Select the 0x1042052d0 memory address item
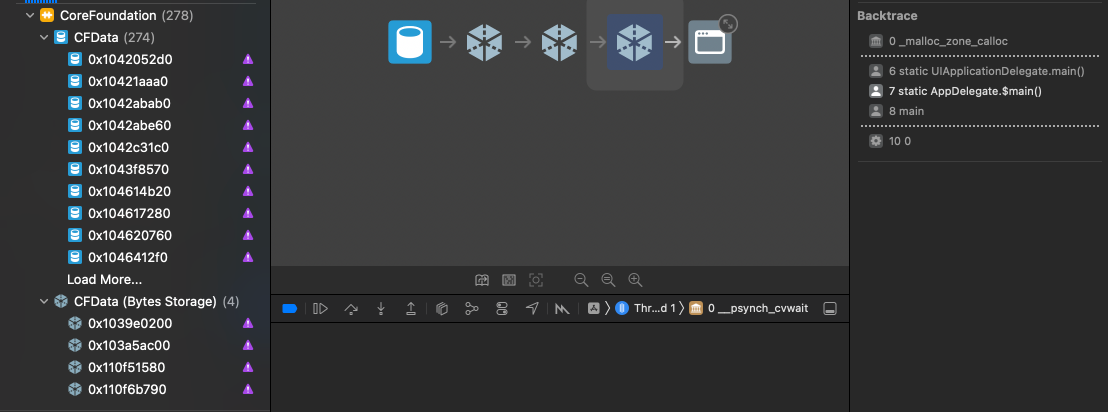 click(130, 59)
